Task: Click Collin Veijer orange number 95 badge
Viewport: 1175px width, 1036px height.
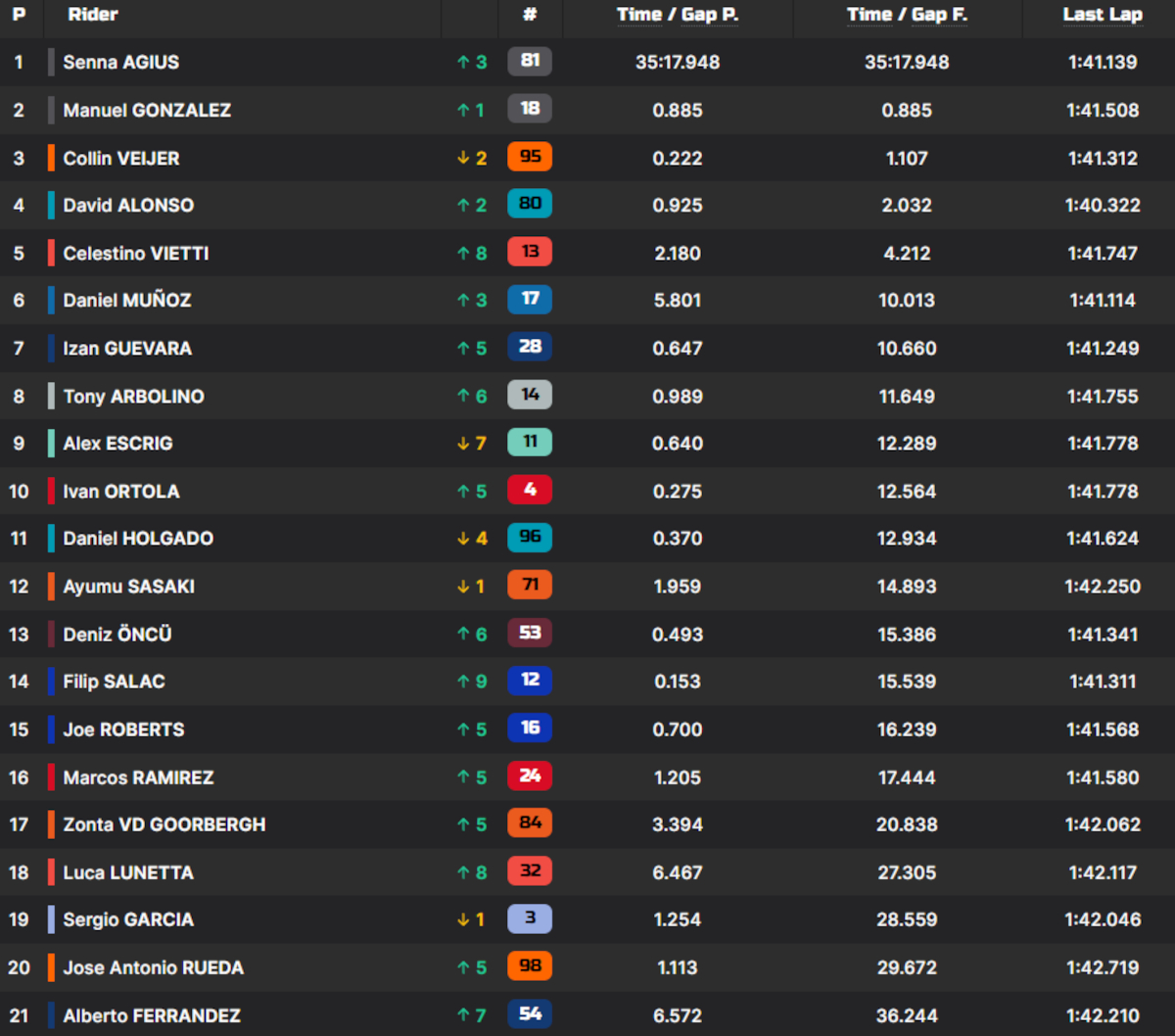Action: tap(530, 157)
